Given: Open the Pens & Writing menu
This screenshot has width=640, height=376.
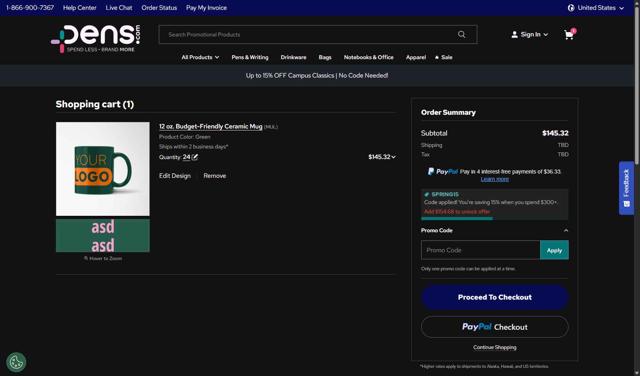Looking at the screenshot, I should point(250,57).
